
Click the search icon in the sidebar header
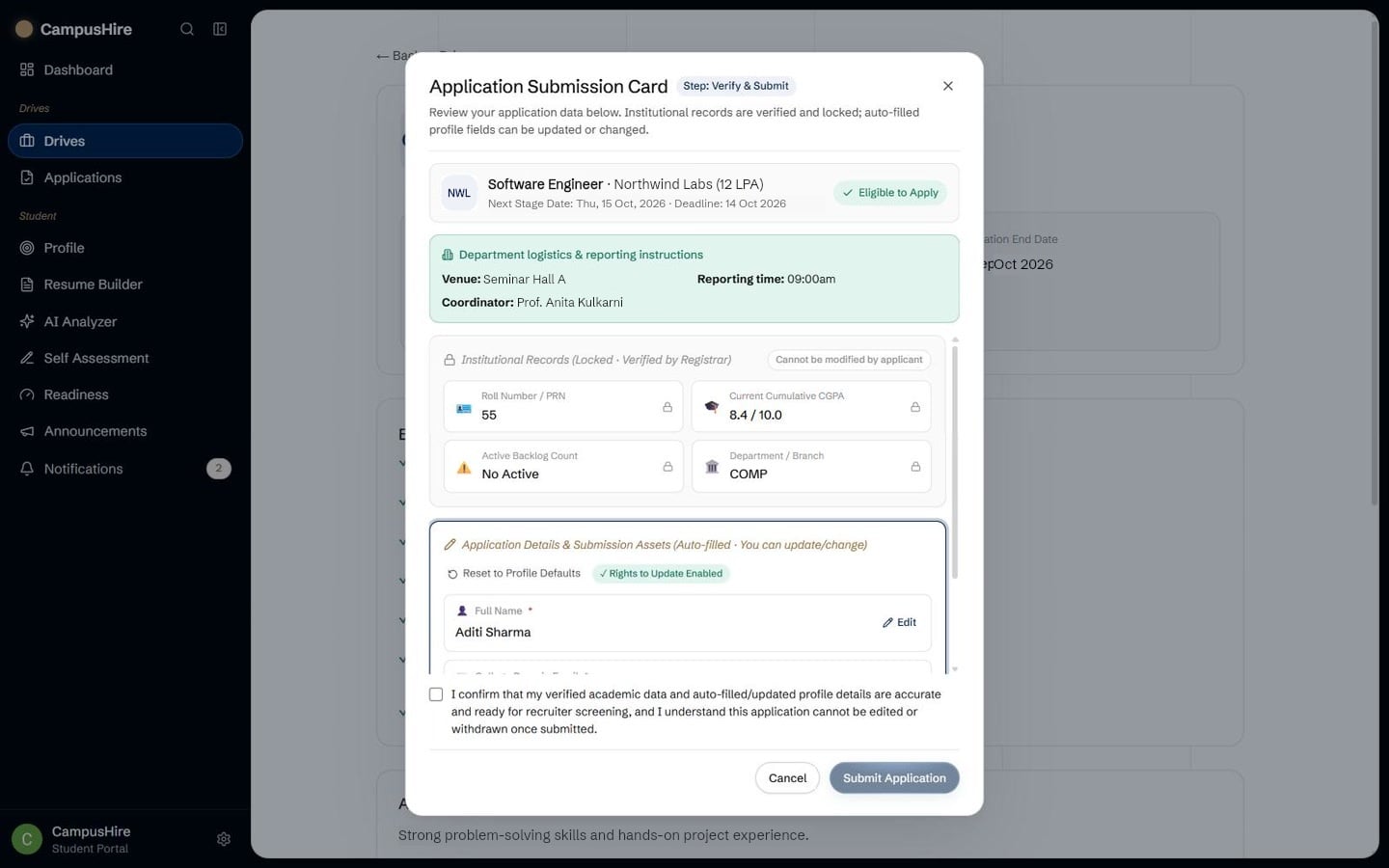click(x=187, y=29)
